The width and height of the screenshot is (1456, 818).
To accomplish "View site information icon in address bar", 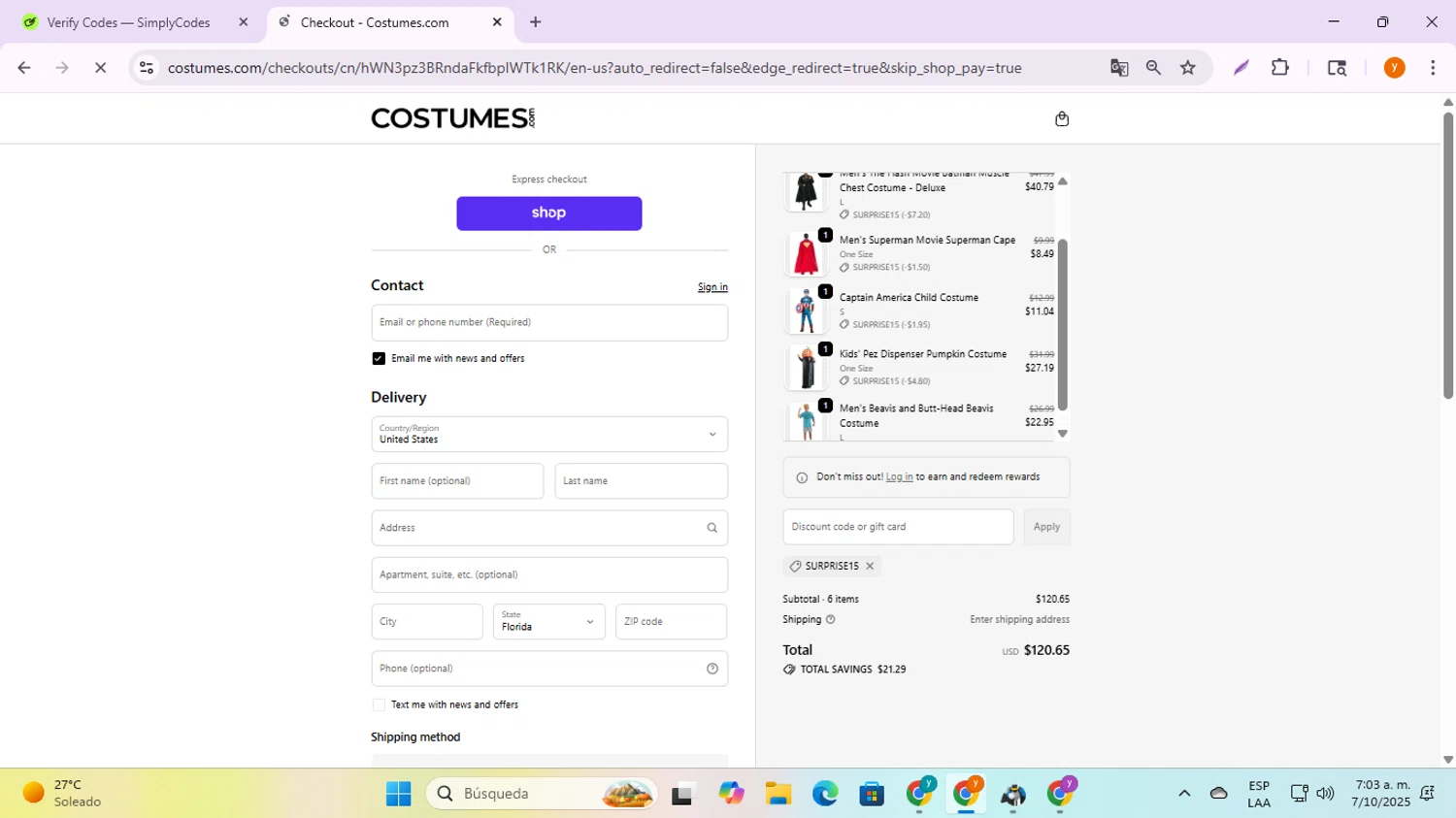I will coord(147,68).
